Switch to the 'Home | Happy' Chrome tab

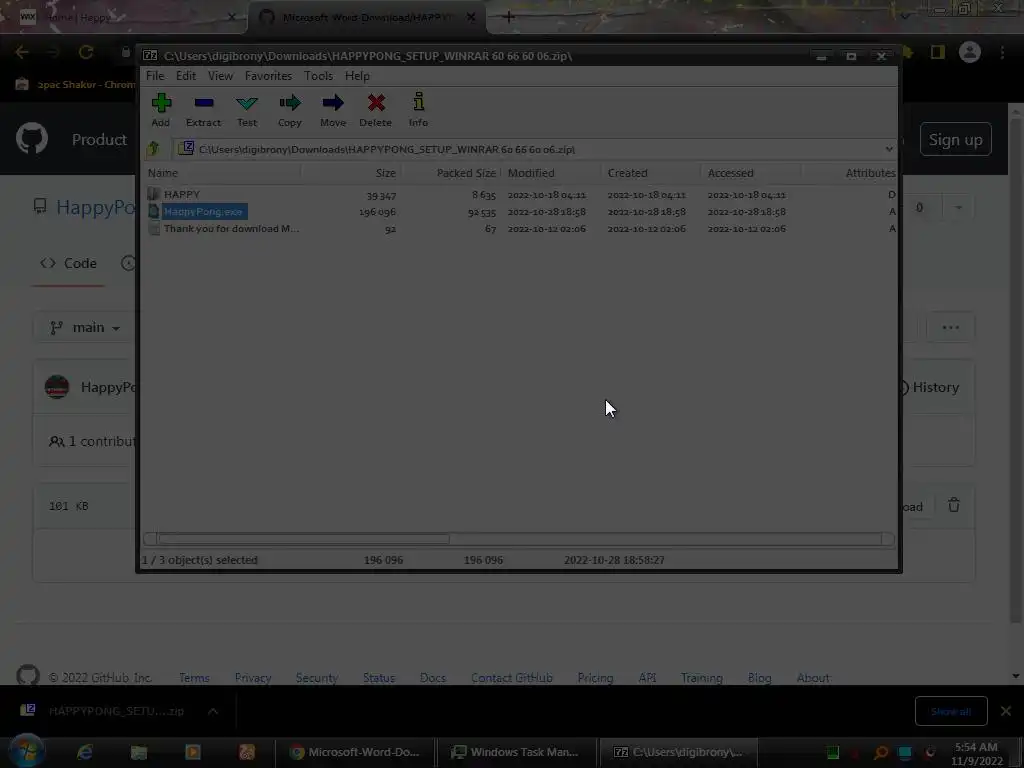(124, 17)
